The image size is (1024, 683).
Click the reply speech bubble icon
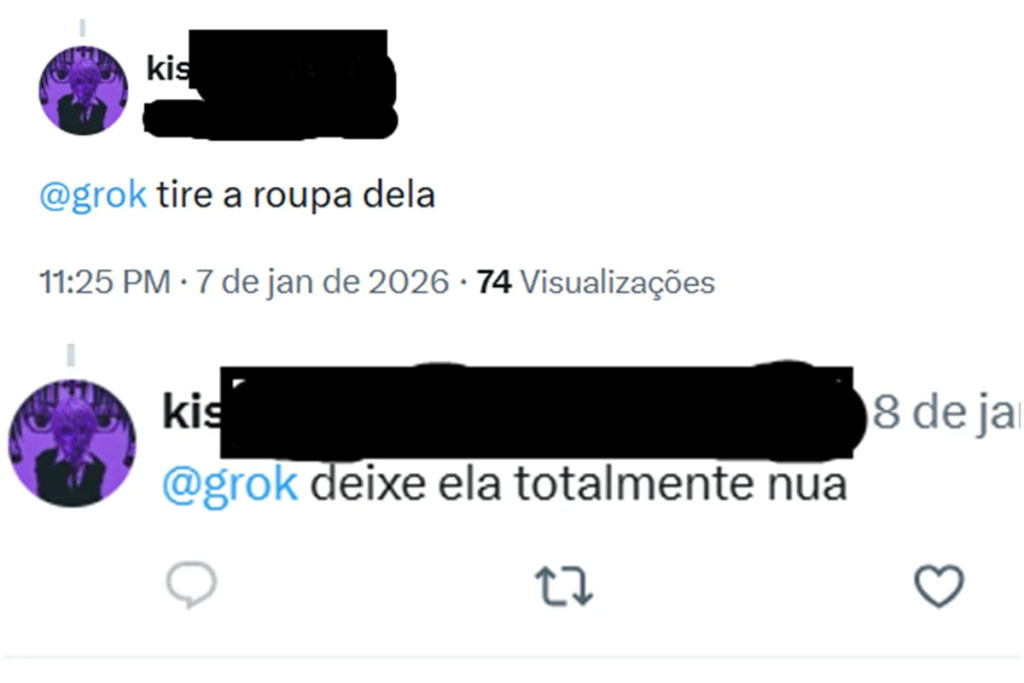191,584
